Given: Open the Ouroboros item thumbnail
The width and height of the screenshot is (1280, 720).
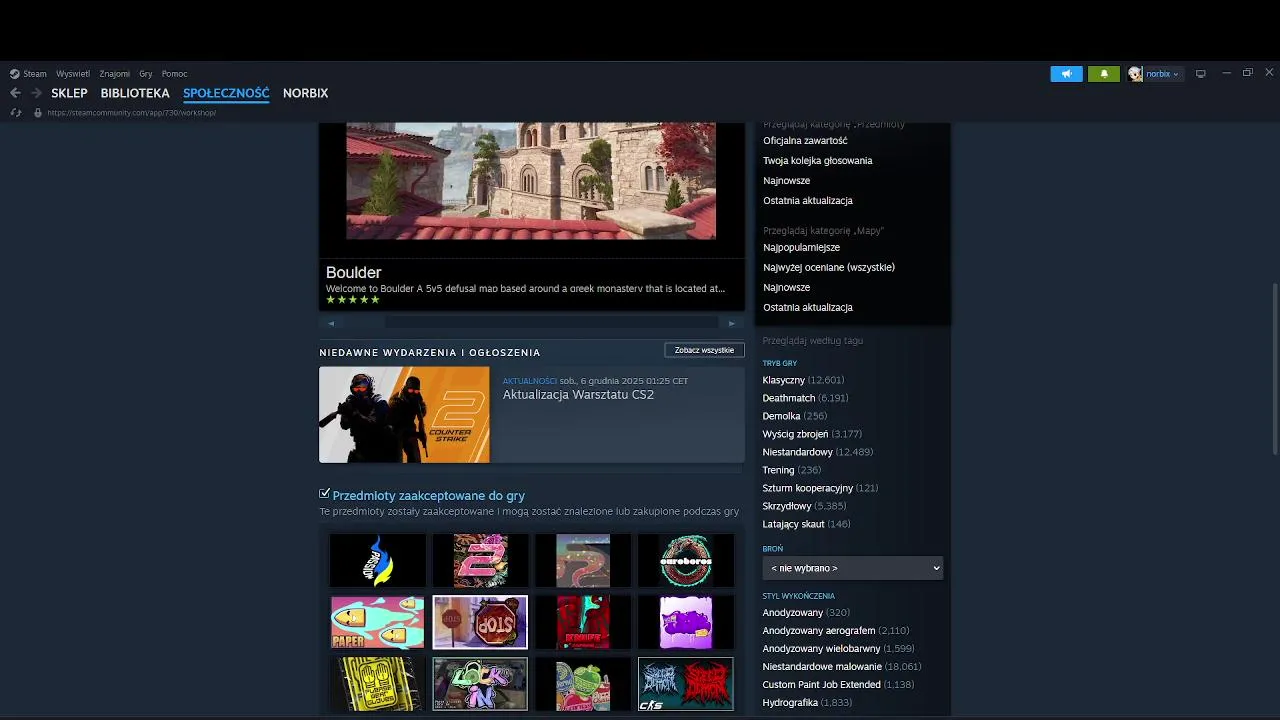Looking at the screenshot, I should tap(685, 560).
